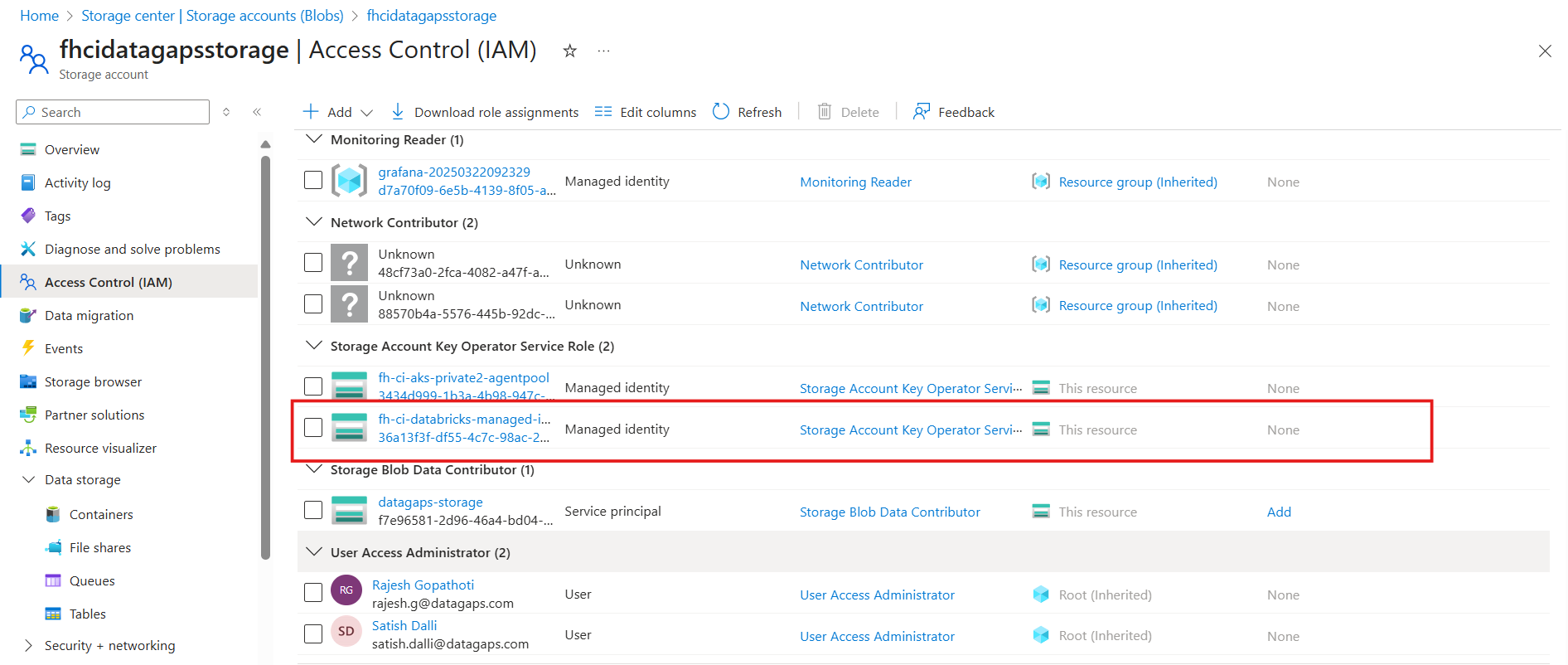The height and width of the screenshot is (665, 1568).
Task: Click the Activity log icon
Action: [x=28, y=183]
